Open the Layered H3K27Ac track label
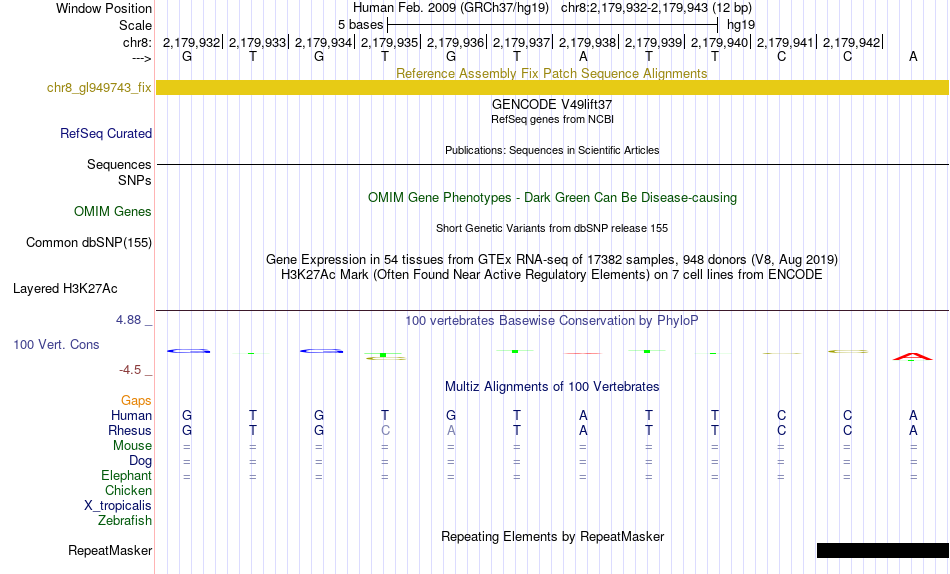The image size is (950, 574). [65, 289]
